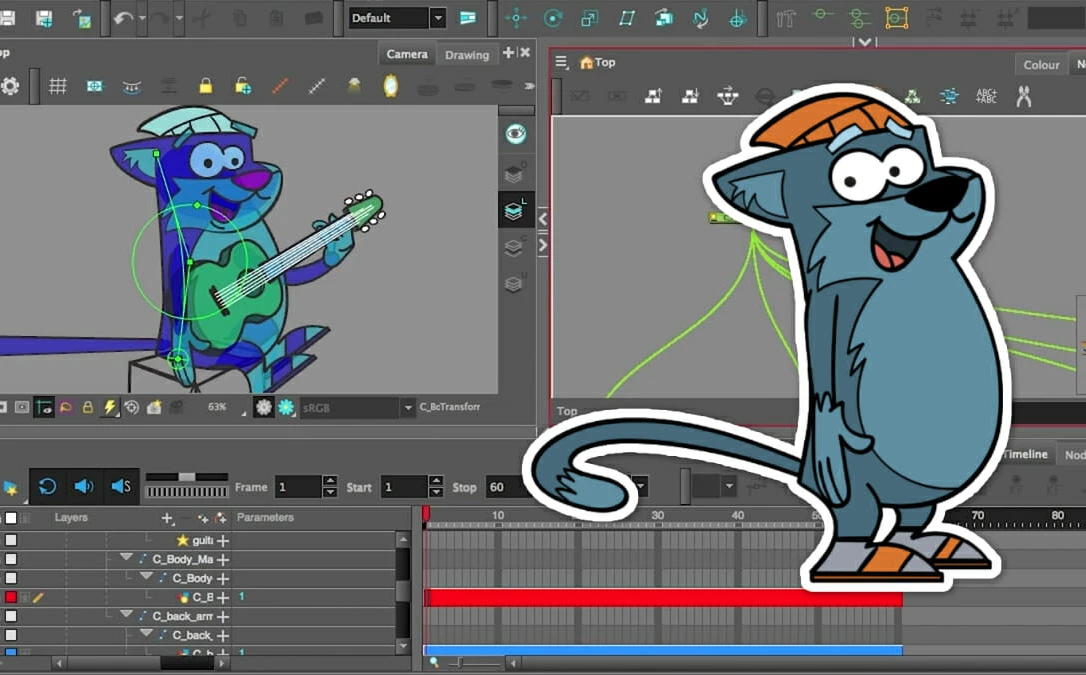The width and height of the screenshot is (1086, 675).
Task: Open the sRGB colour space dropdown
Action: 407,408
